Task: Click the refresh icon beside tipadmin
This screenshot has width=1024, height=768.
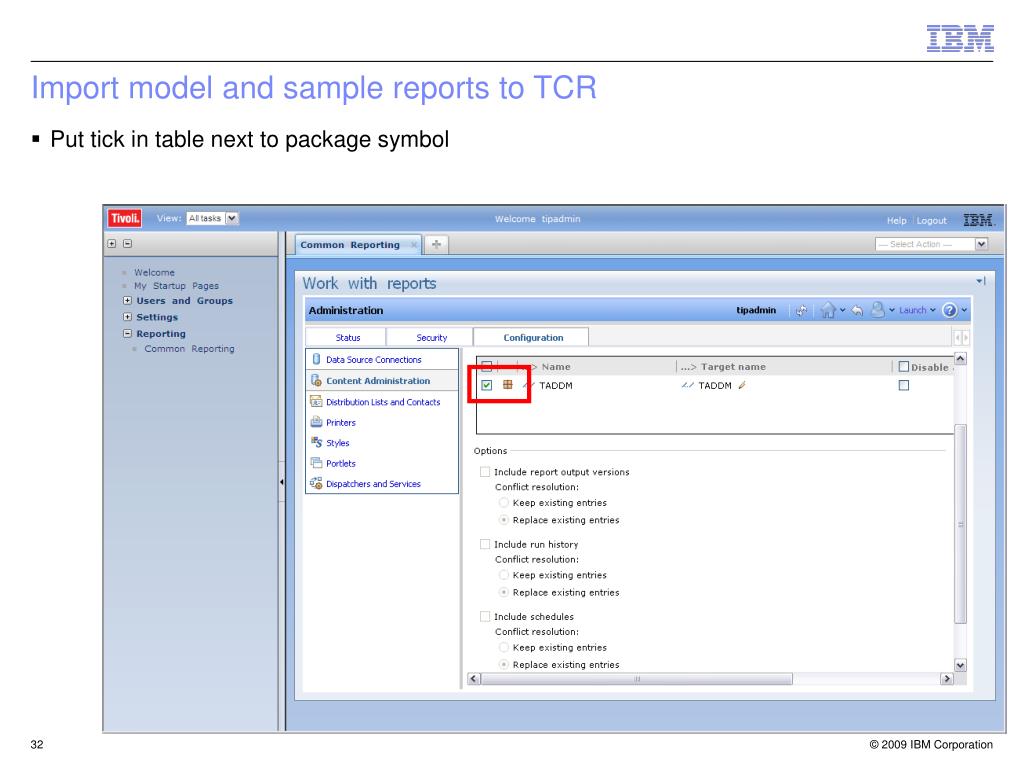Action: (x=801, y=311)
